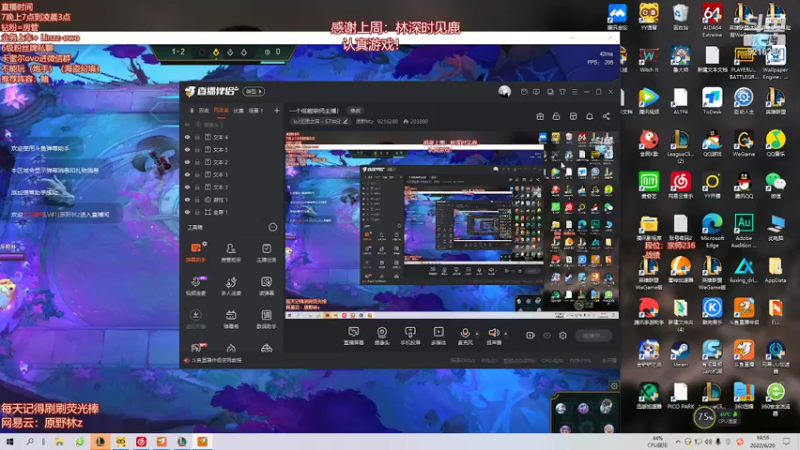The height and width of the screenshot is (450, 800).
Task: Open WeGame desktop shortcut
Action: [743, 143]
